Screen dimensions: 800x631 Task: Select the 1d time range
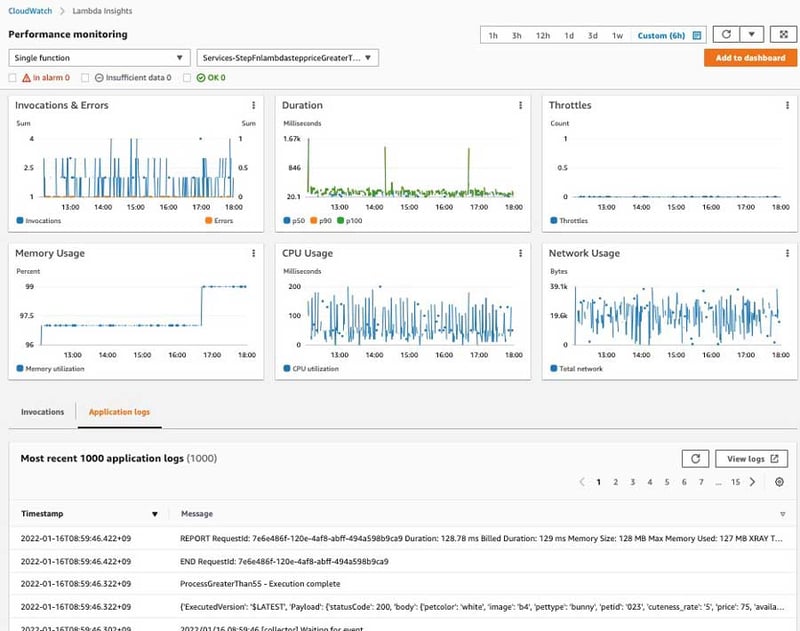[x=569, y=36]
